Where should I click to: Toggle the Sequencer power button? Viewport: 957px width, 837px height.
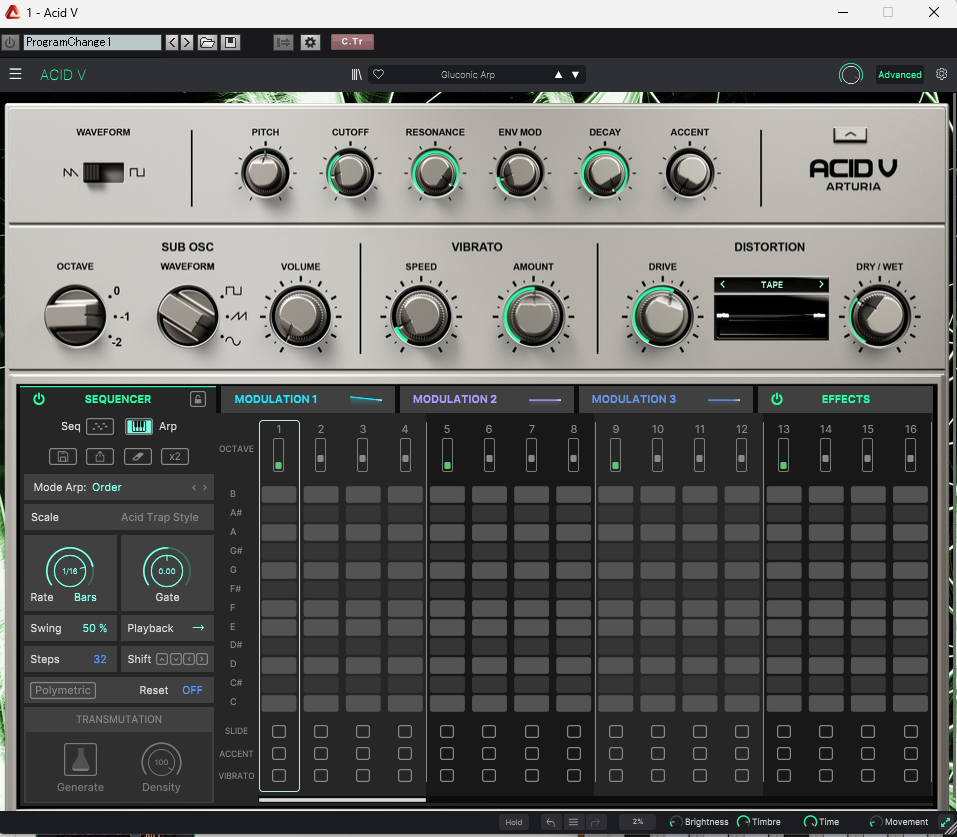point(39,399)
